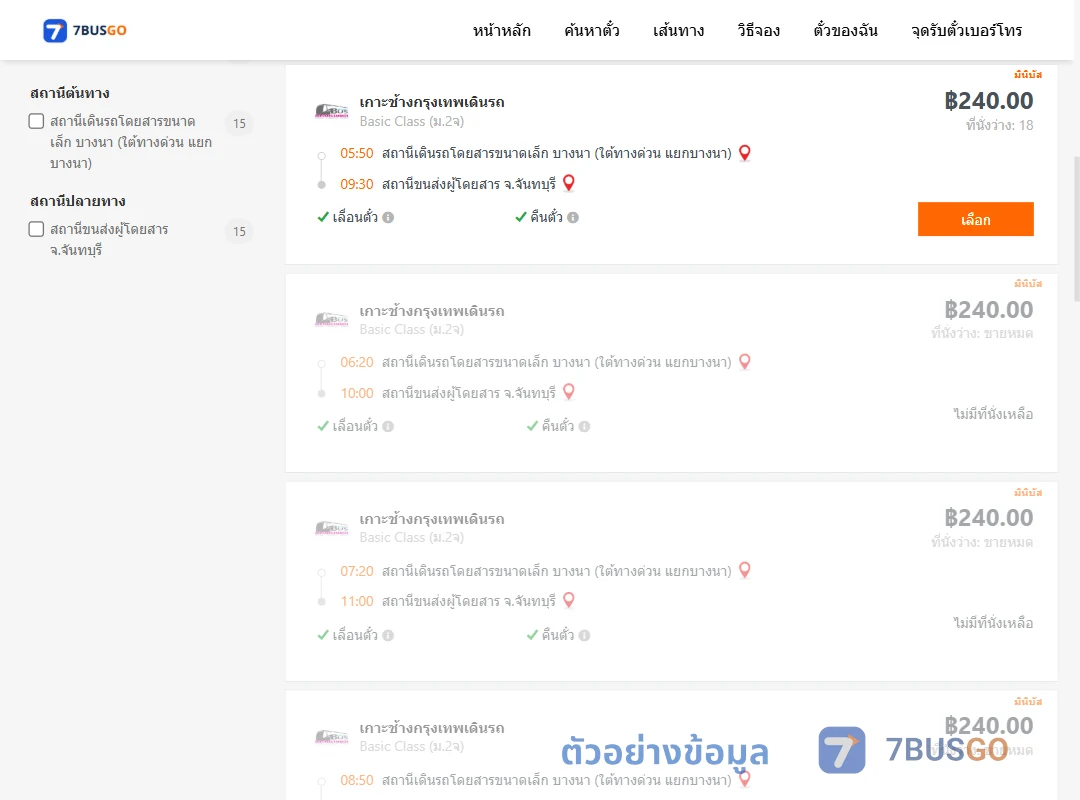Click operator bus logo on 07:20 trip
The image size is (1080, 800).
pyautogui.click(x=332, y=528)
